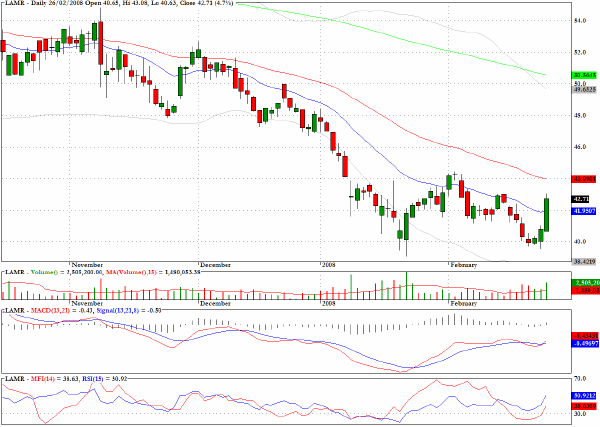Screen dimensions: 600x427
Task: Click the green volume value tag at right
Action: pyautogui.click(x=585, y=283)
